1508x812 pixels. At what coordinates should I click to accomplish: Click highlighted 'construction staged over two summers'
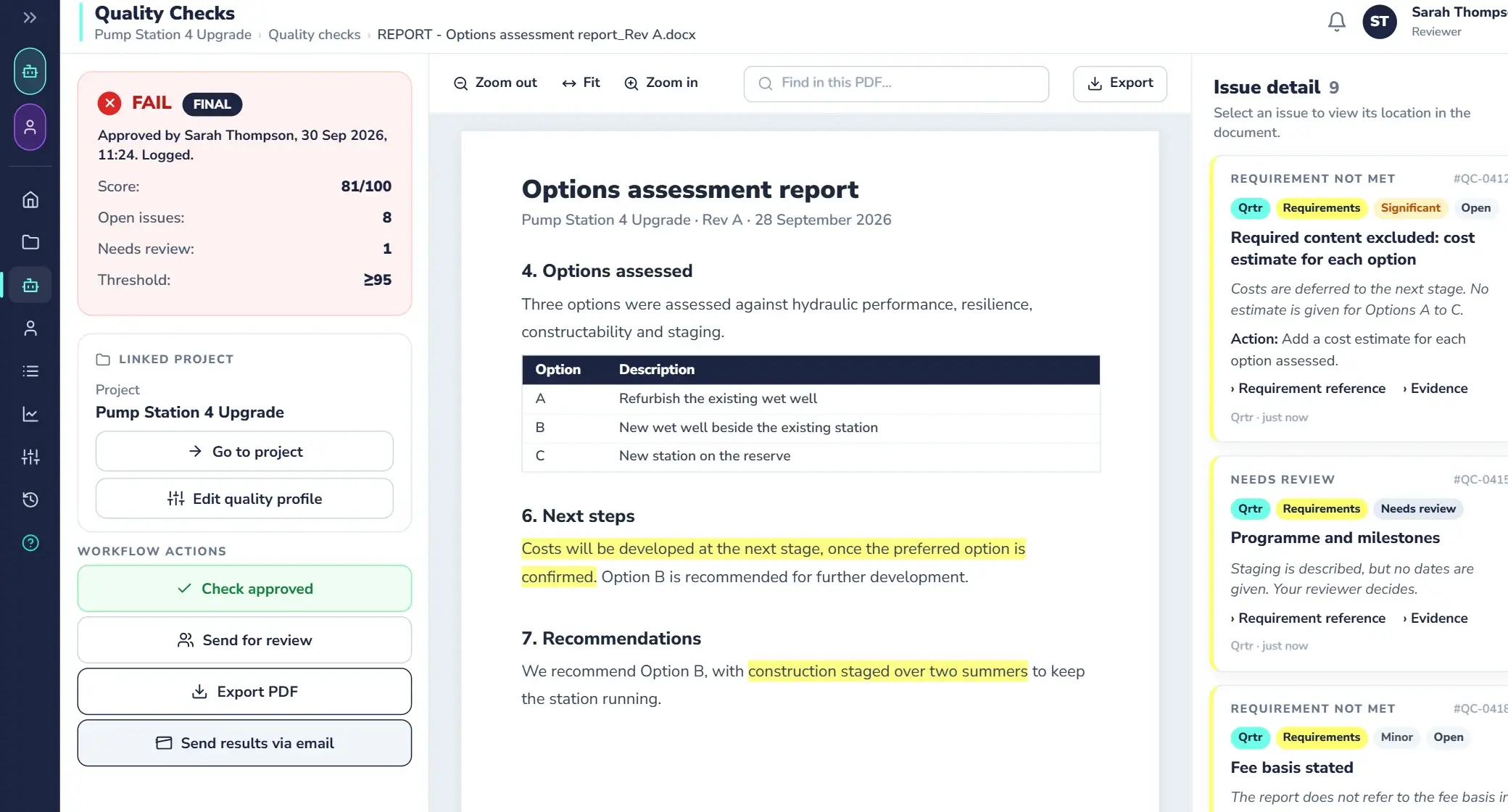(887, 671)
